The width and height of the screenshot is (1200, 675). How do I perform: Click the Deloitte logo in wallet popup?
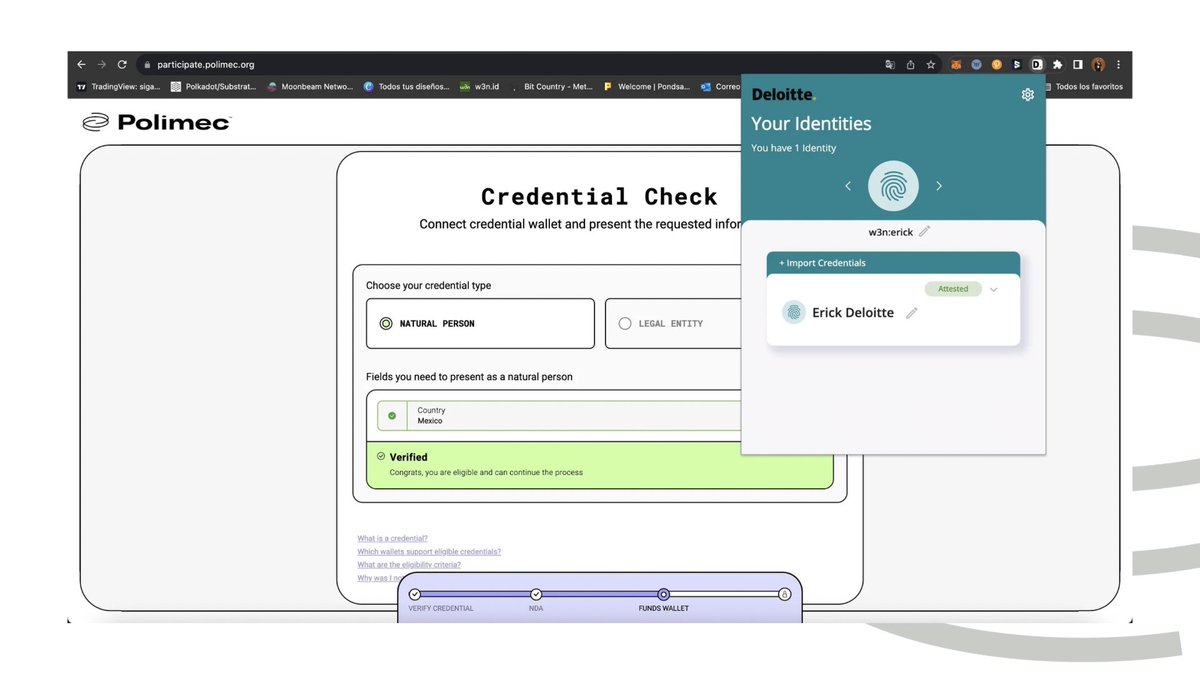(x=783, y=95)
